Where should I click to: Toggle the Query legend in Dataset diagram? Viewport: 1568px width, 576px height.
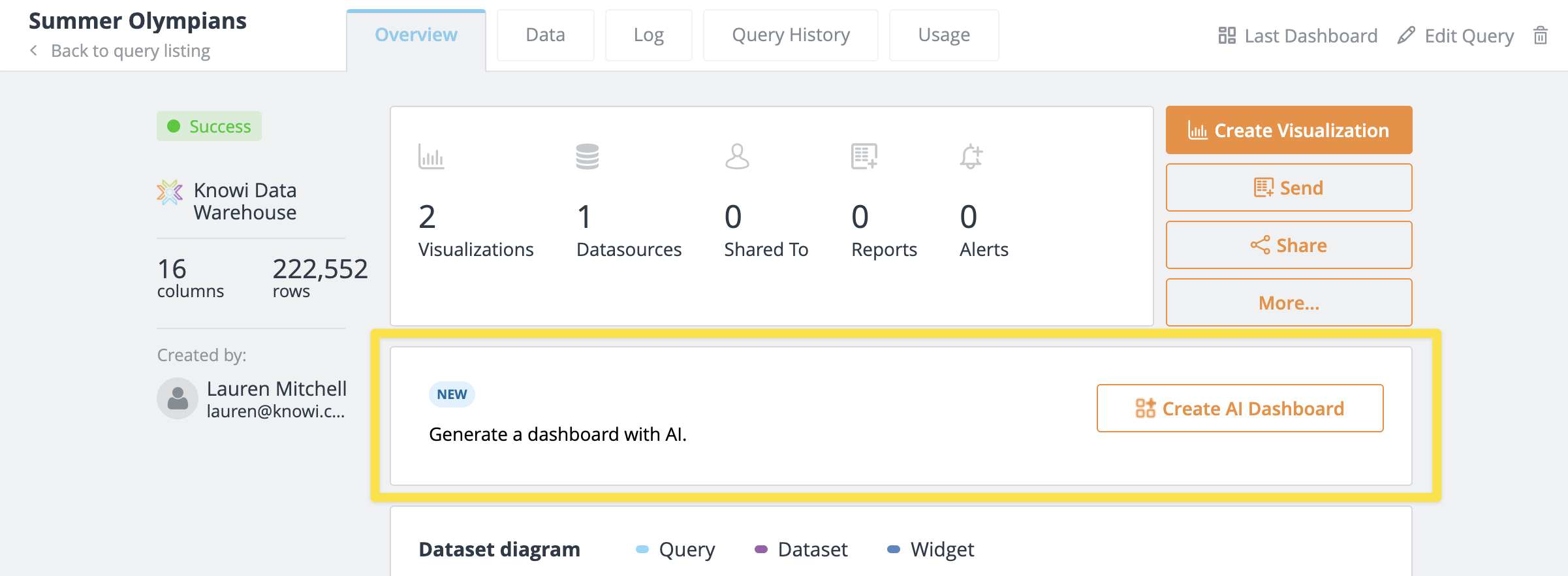click(676, 549)
